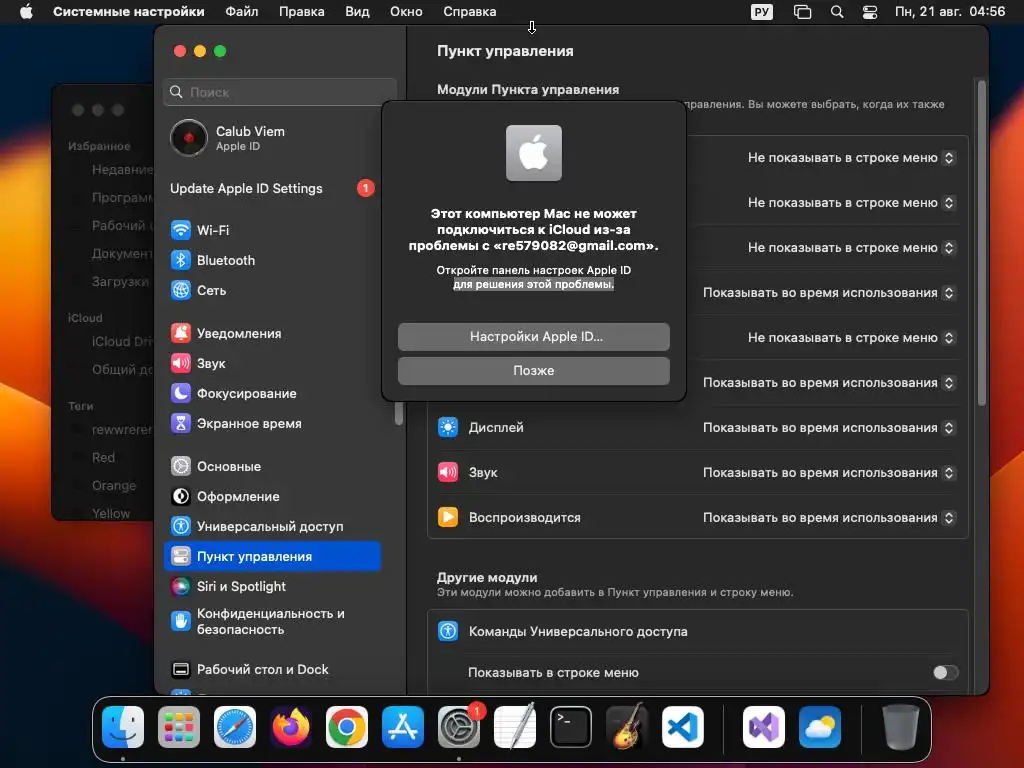Open Calub Viem Apple ID profile
Image resolution: width=1024 pixels, height=768 pixels.
[x=272, y=138]
